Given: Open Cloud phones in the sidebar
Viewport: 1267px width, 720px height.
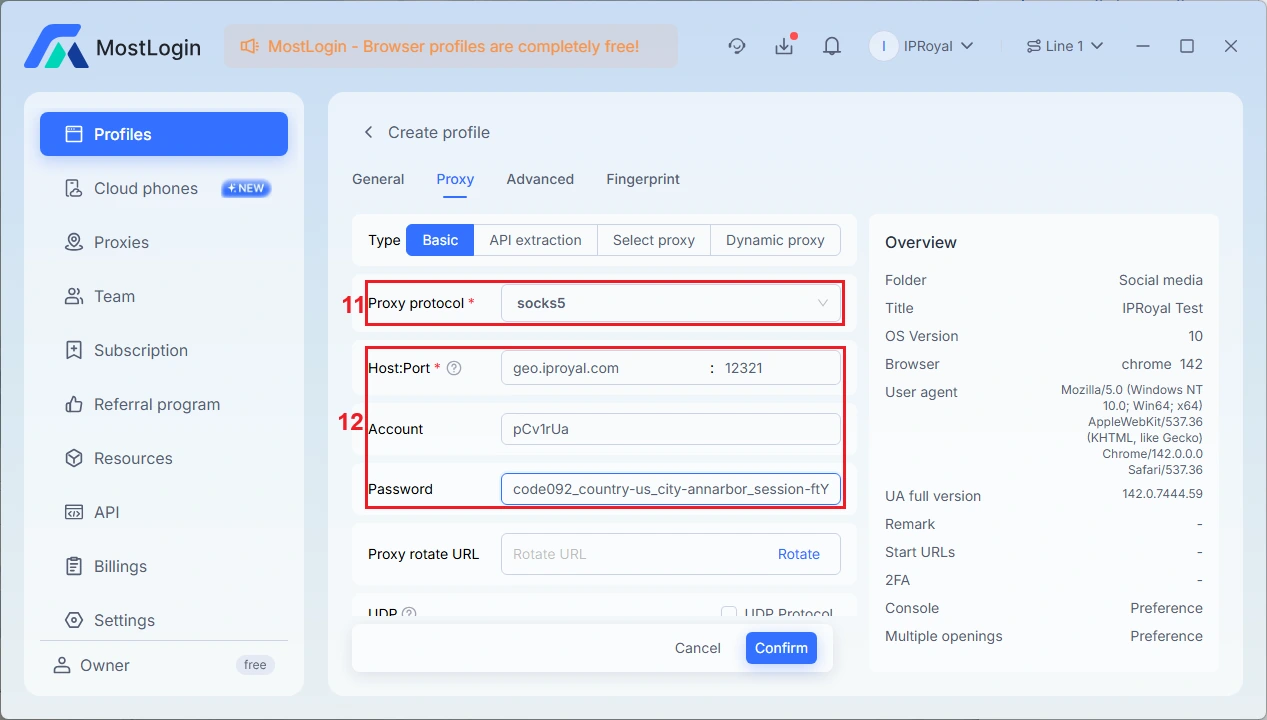Looking at the screenshot, I should coord(164,188).
